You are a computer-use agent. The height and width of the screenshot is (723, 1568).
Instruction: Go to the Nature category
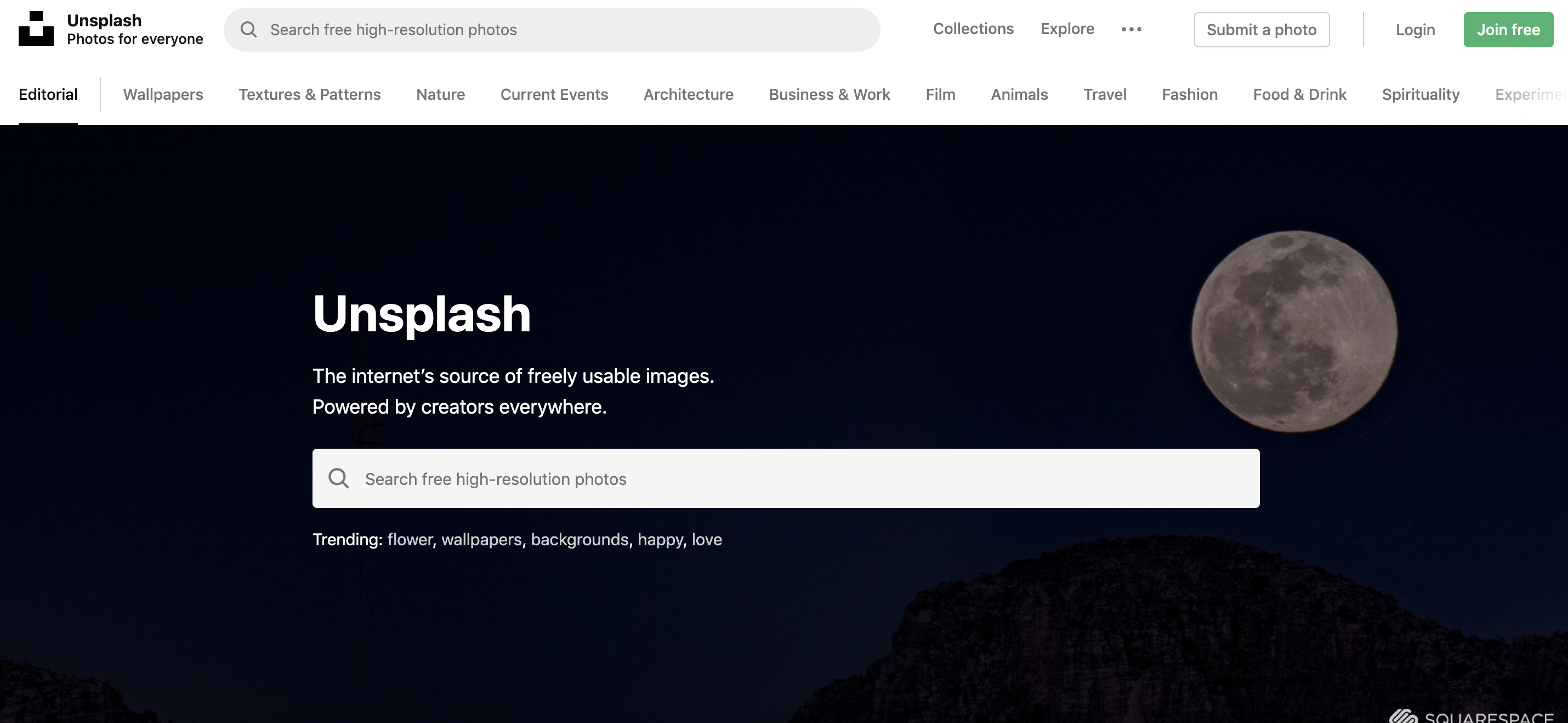coord(440,94)
